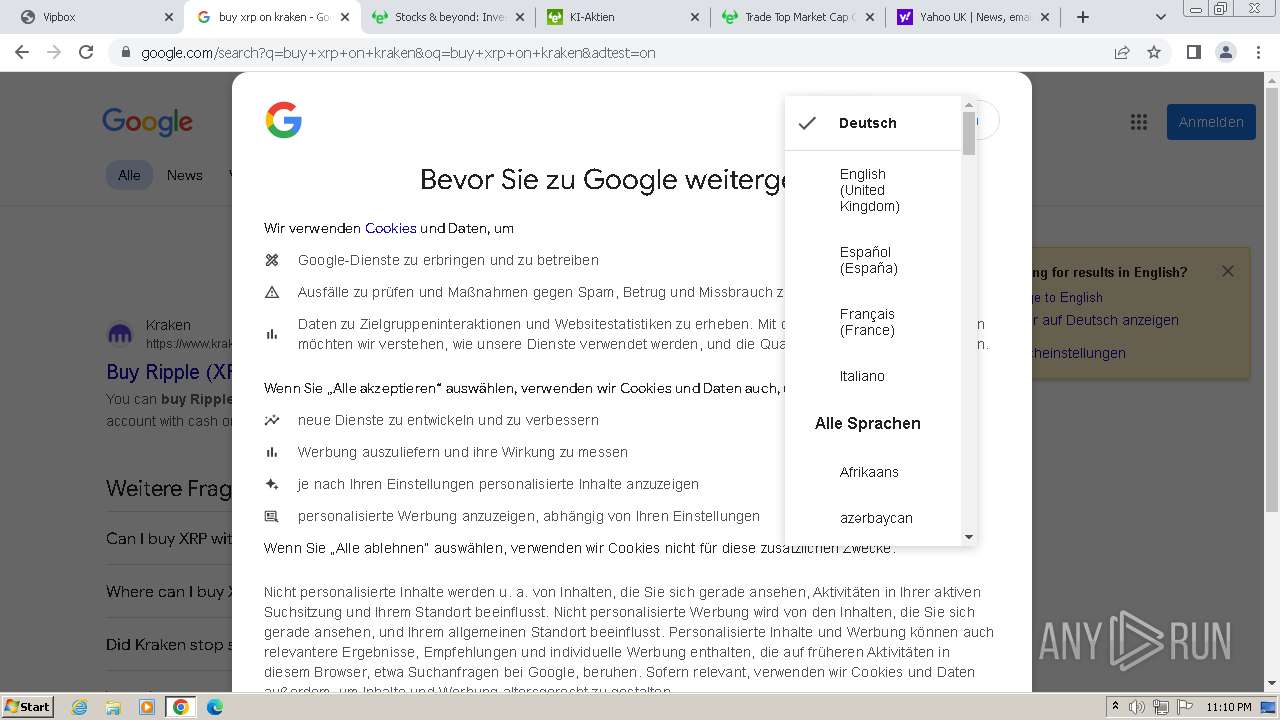Click the Google G logo in dialog
Screen dimensions: 1280x720
pos(284,120)
